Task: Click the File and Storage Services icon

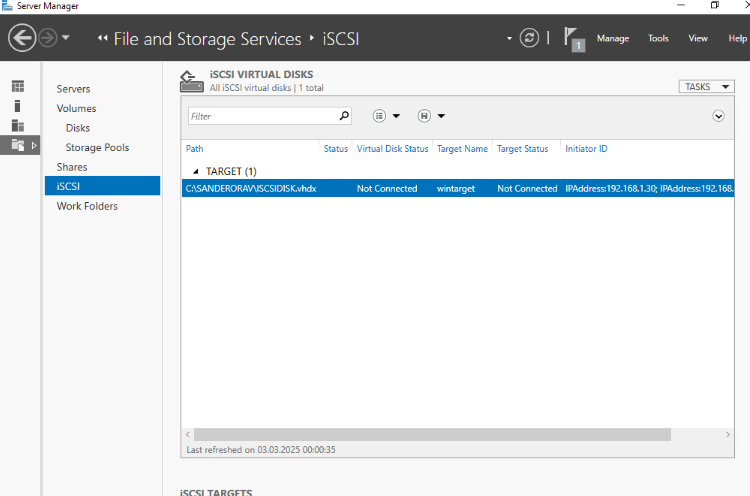Action: click(17, 145)
